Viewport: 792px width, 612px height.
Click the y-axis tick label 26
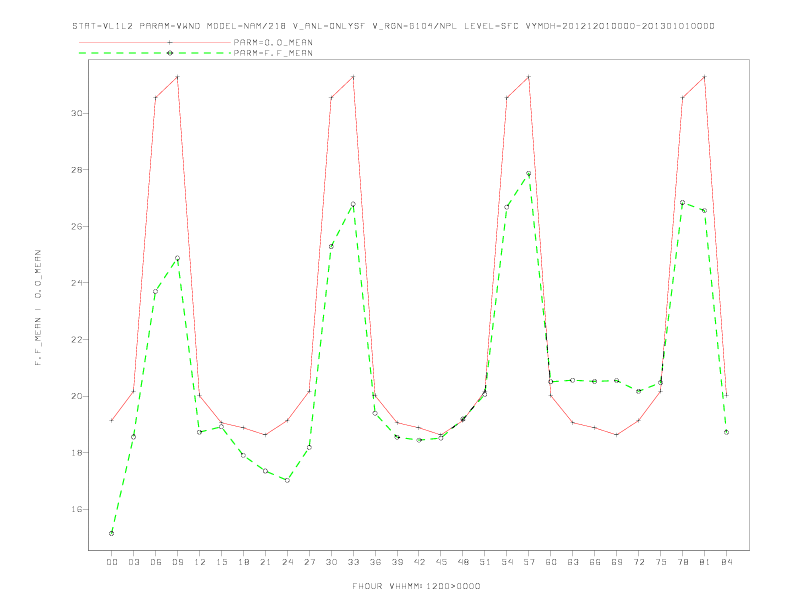76,226
